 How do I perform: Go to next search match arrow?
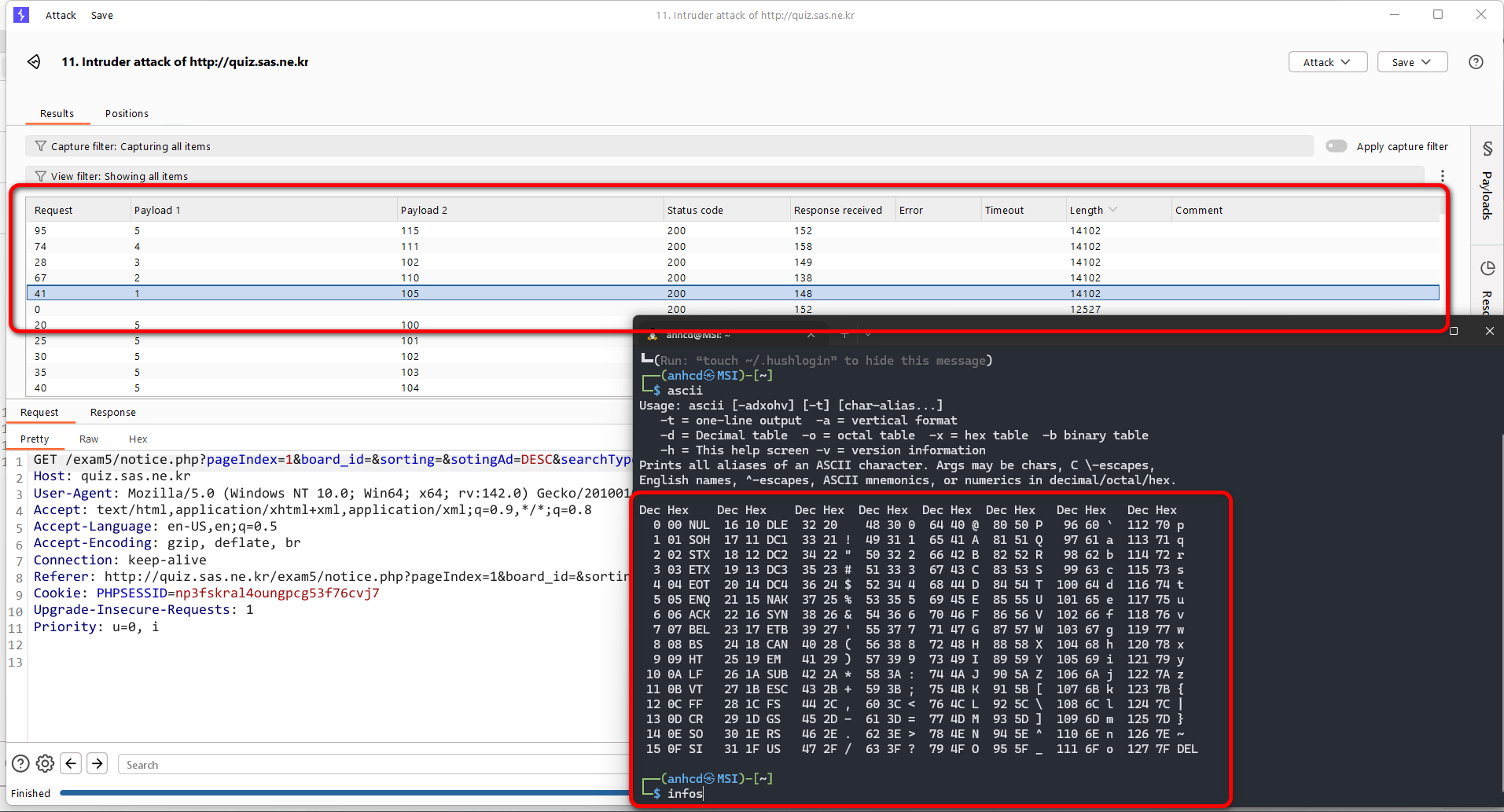coord(97,763)
